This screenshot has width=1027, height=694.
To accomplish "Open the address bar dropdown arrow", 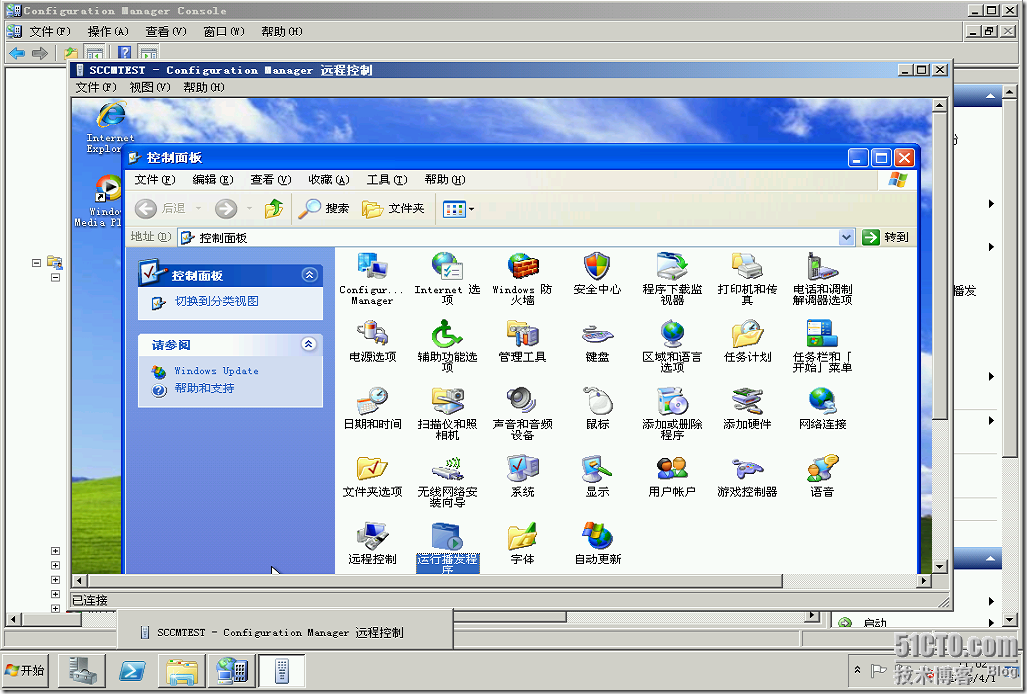I will (846, 237).
